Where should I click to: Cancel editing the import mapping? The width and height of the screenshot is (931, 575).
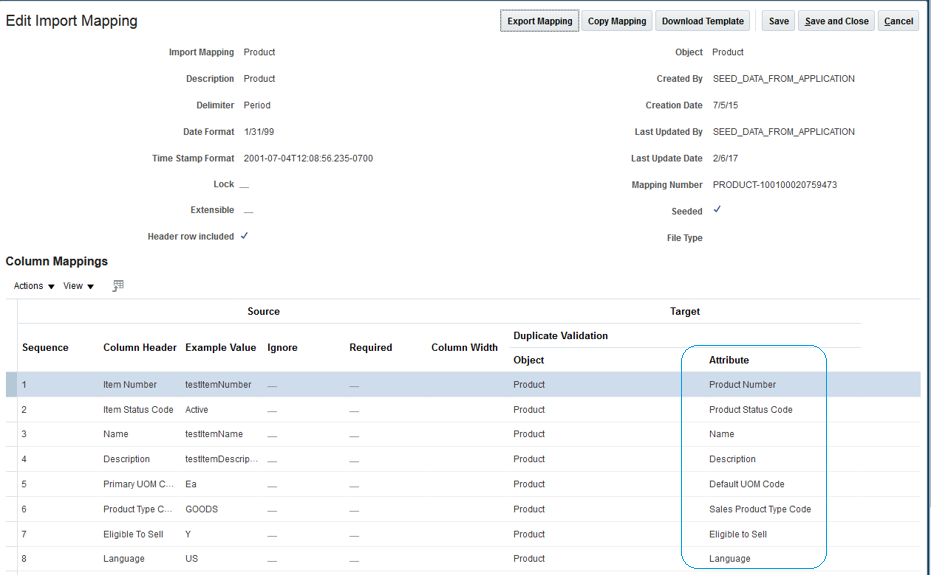tap(898, 21)
